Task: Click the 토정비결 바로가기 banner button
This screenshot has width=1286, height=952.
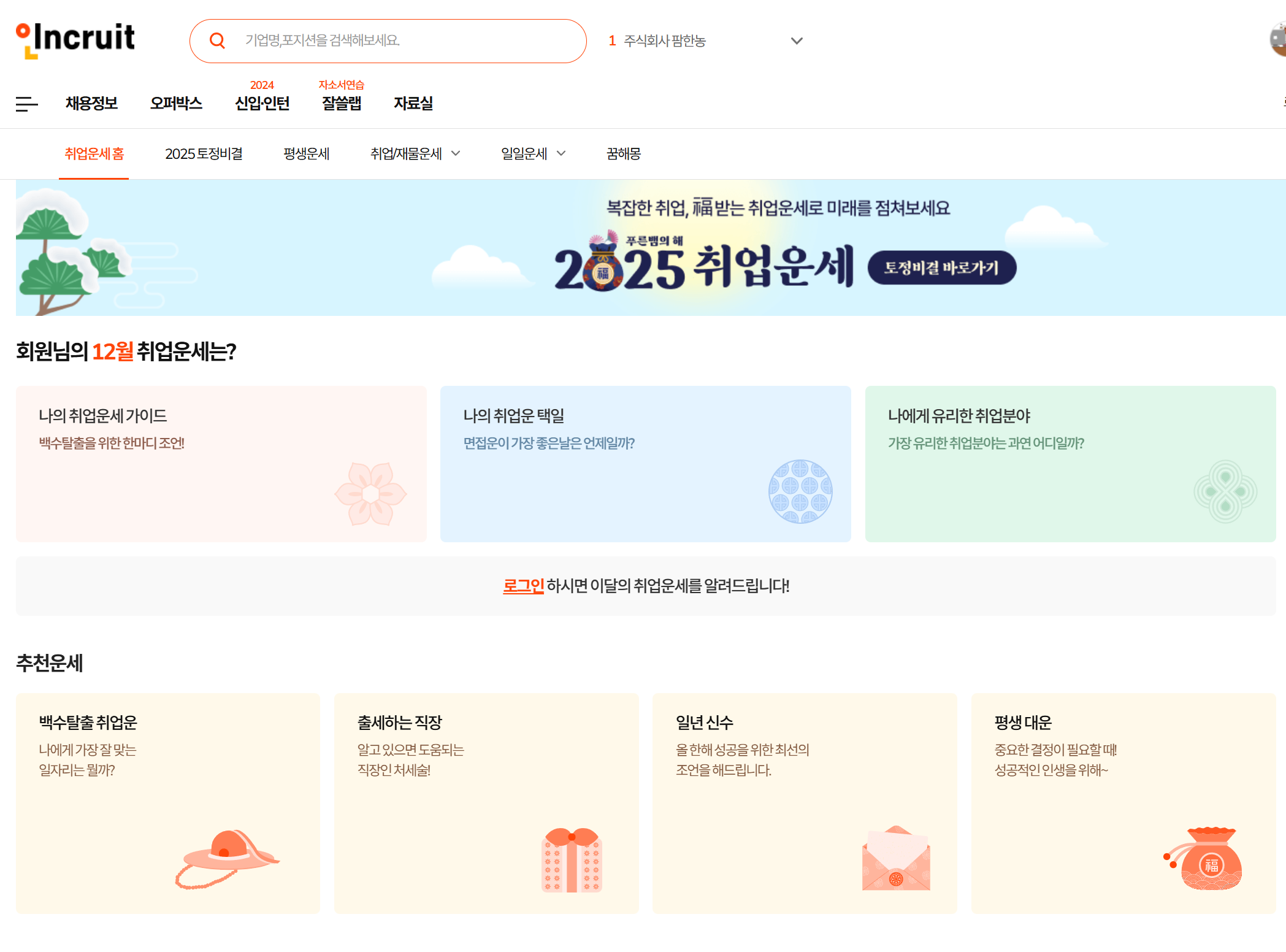Action: (x=942, y=267)
